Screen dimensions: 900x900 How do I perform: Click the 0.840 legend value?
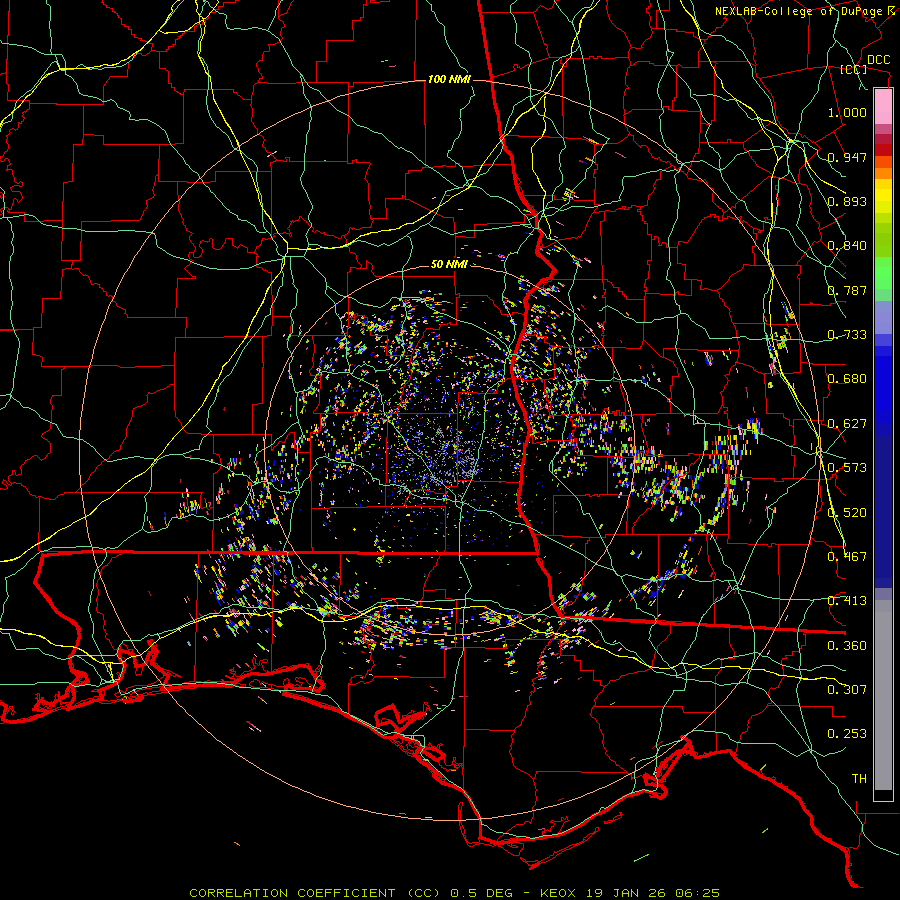coord(847,246)
